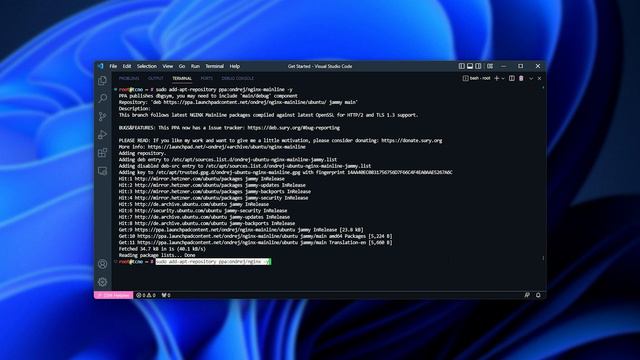640x360 pixels.
Task: Click the 'Reading package lists... Done' line
Action: (x=157, y=255)
